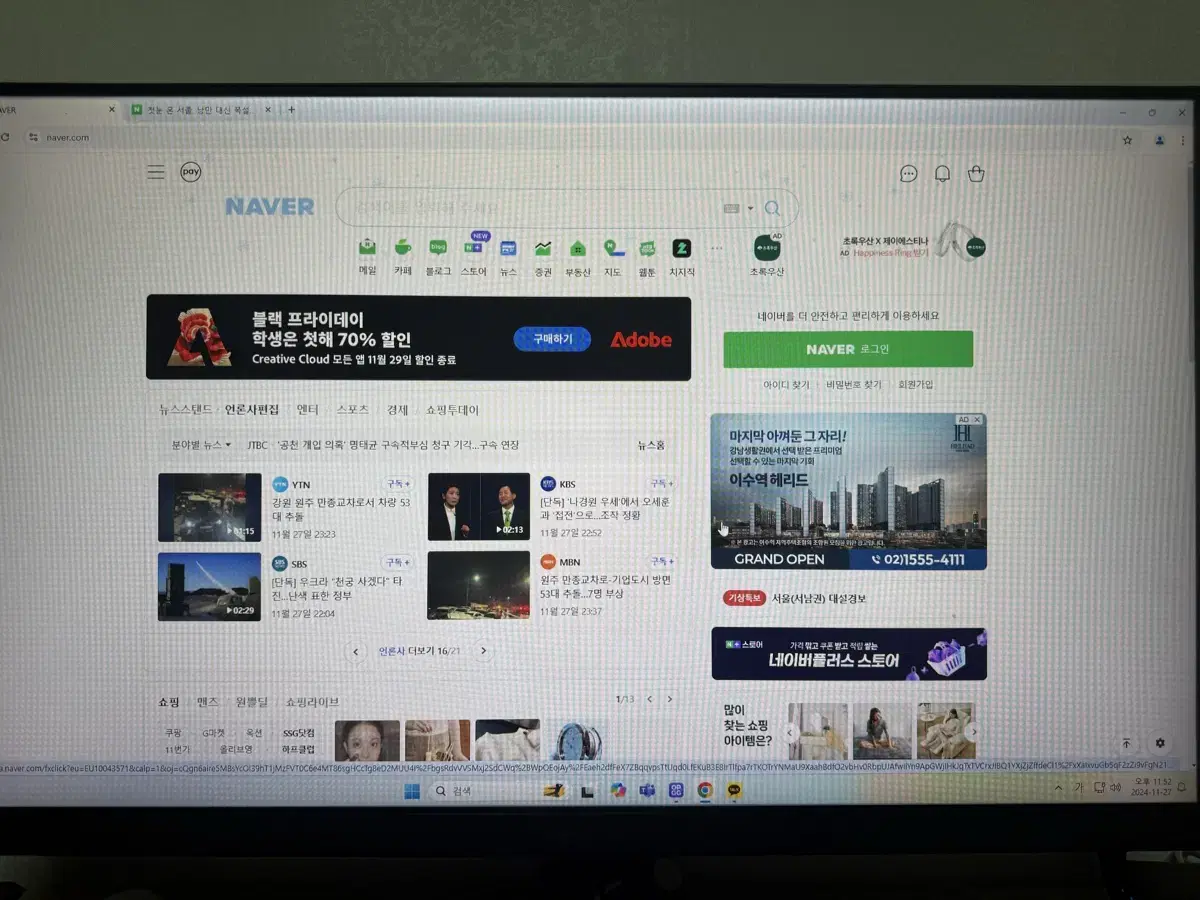Open the 아이디 찾기 link
1200x900 pixels.
(x=787, y=384)
